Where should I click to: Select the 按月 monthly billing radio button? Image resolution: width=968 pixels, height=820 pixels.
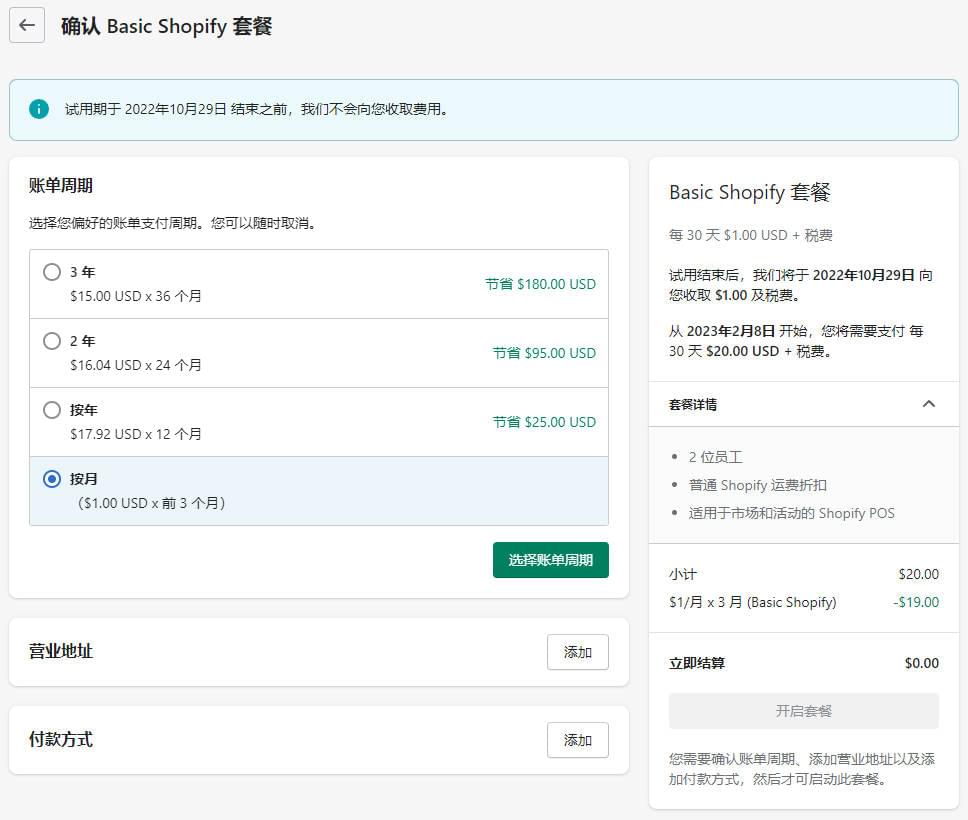pyautogui.click(x=52, y=479)
